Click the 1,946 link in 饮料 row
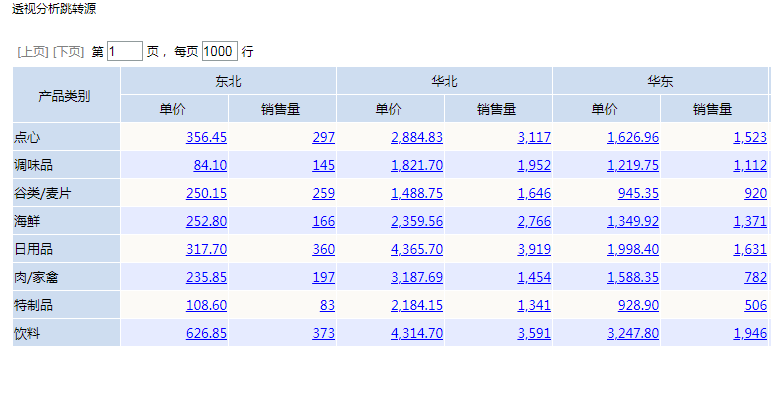The image size is (771, 393). pyautogui.click(x=750, y=333)
